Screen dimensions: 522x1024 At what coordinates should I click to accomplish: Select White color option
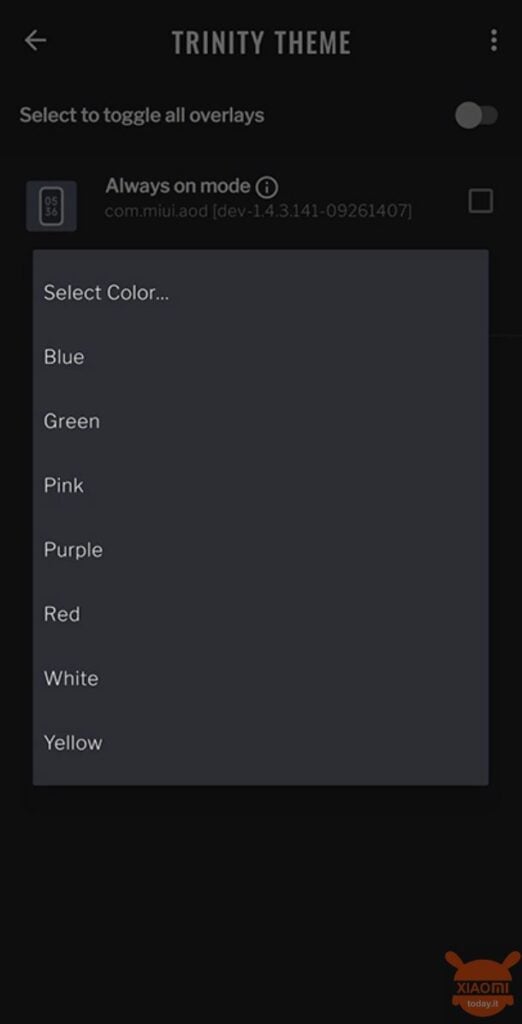pyautogui.click(x=261, y=678)
